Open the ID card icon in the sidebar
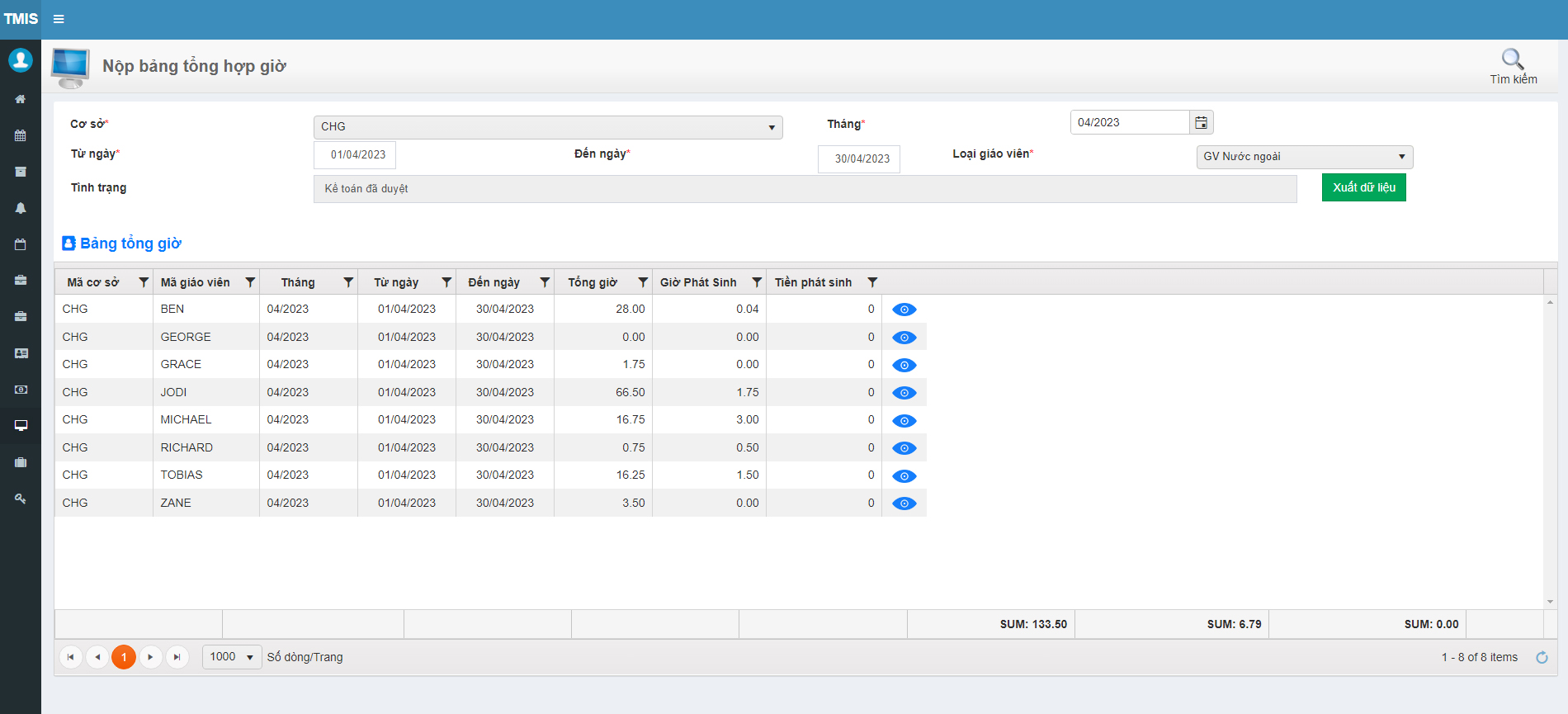 (21, 353)
